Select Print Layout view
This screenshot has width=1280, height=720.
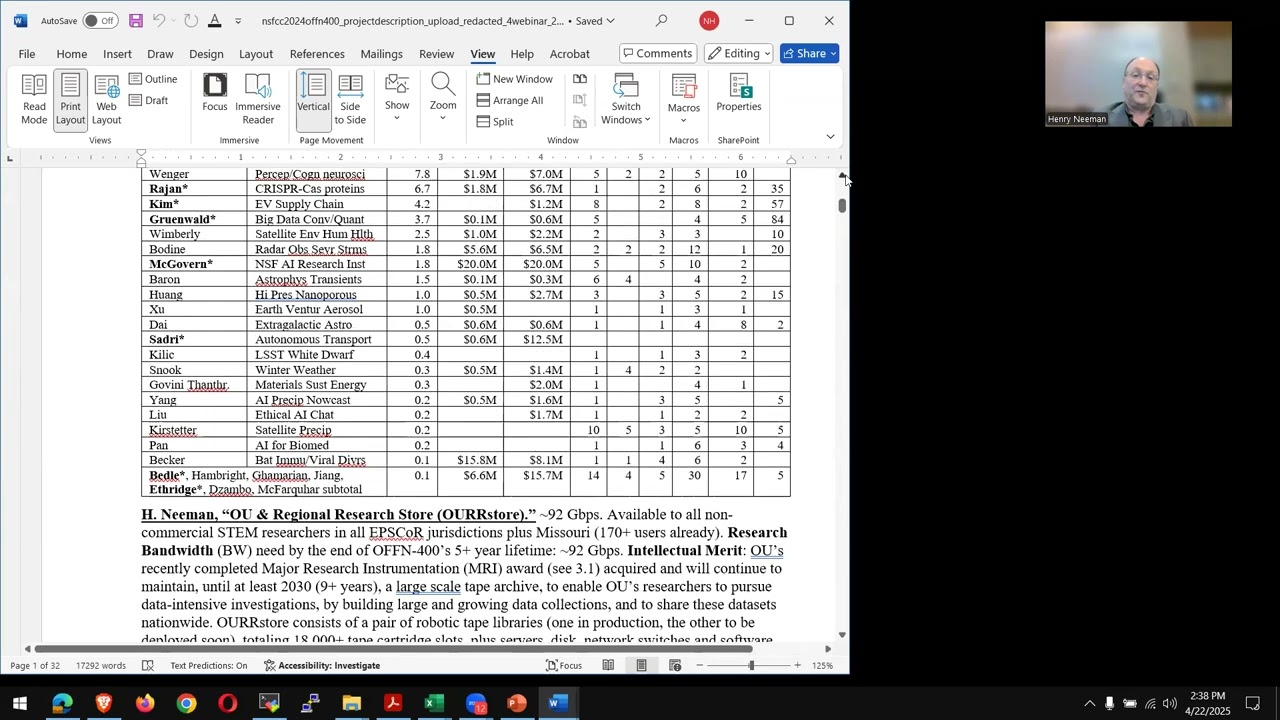(70, 100)
